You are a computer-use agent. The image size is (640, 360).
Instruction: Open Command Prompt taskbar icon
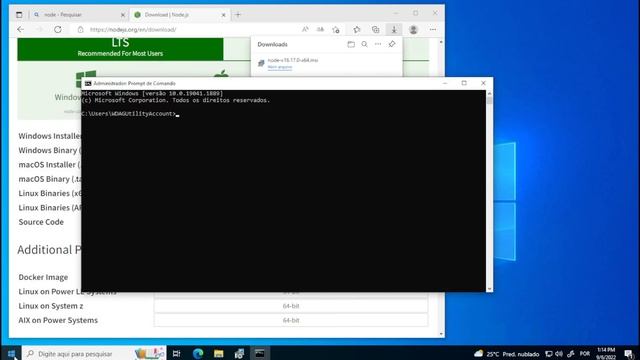tap(260, 353)
